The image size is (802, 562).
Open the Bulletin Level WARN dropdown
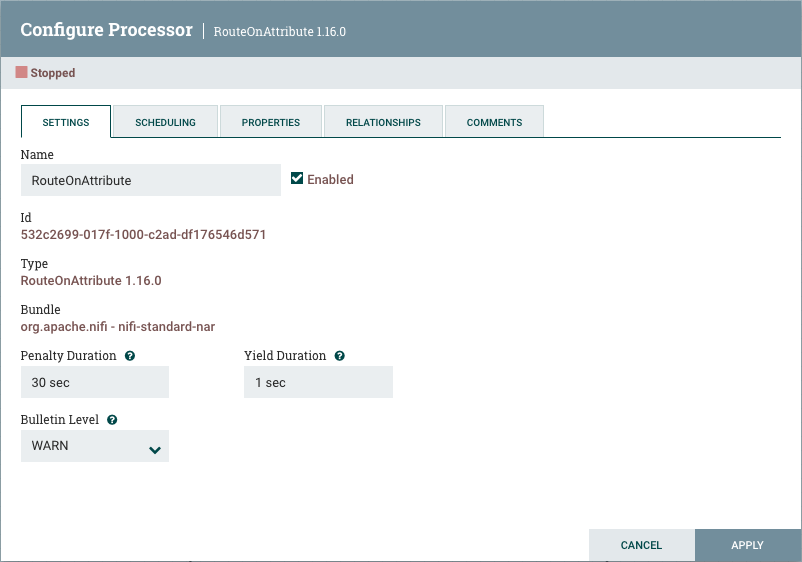point(94,446)
